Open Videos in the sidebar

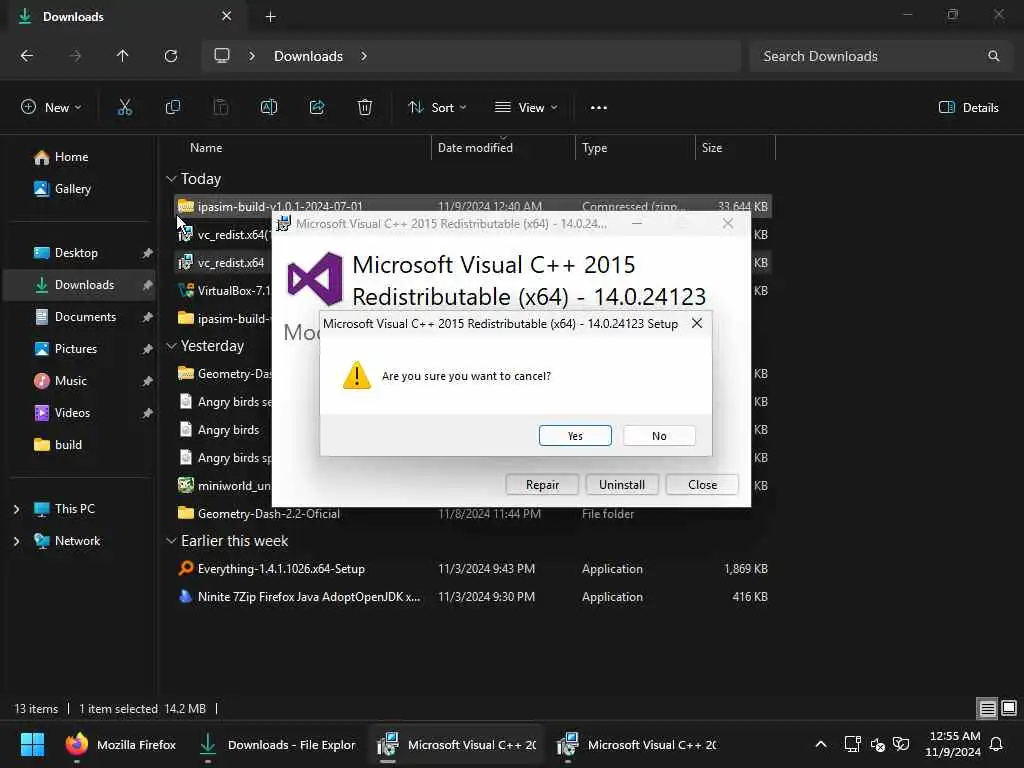click(x=72, y=413)
